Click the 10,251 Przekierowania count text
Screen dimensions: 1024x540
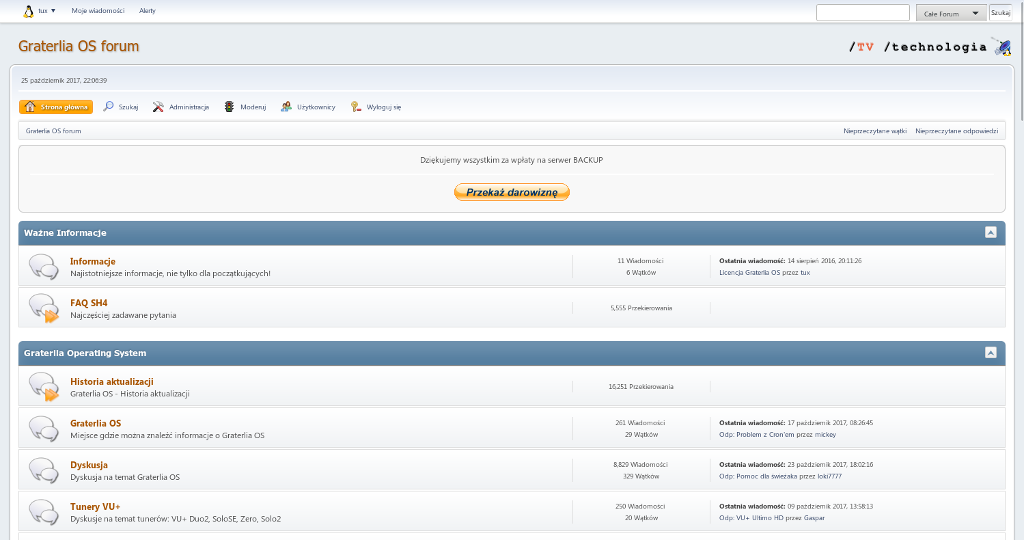tap(641, 387)
